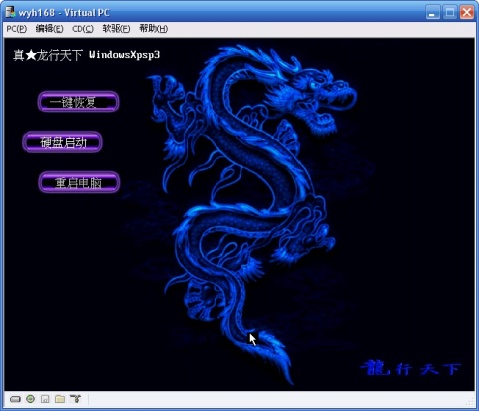Screen dimensions: 479x411
Task: Click the 真★龙行天下 WindowsXpsp3 heading text
Action: pyautogui.click(x=87, y=55)
